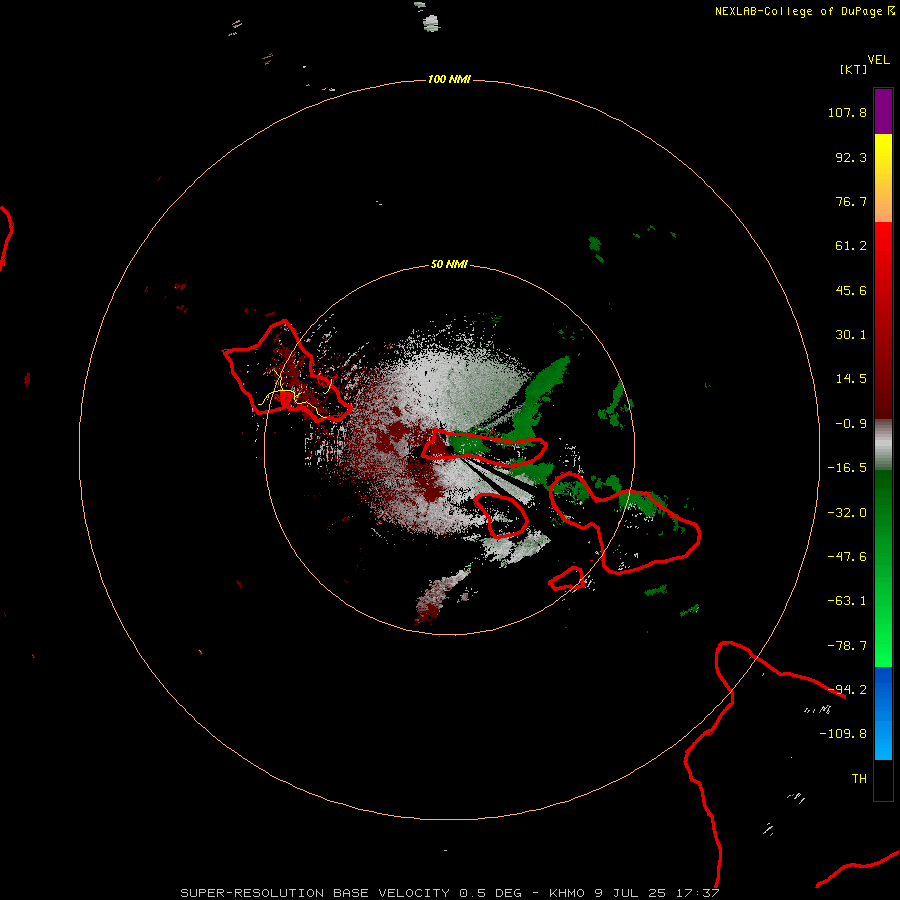Click the -63.1 value on velocity scale

pyautogui.click(x=847, y=601)
